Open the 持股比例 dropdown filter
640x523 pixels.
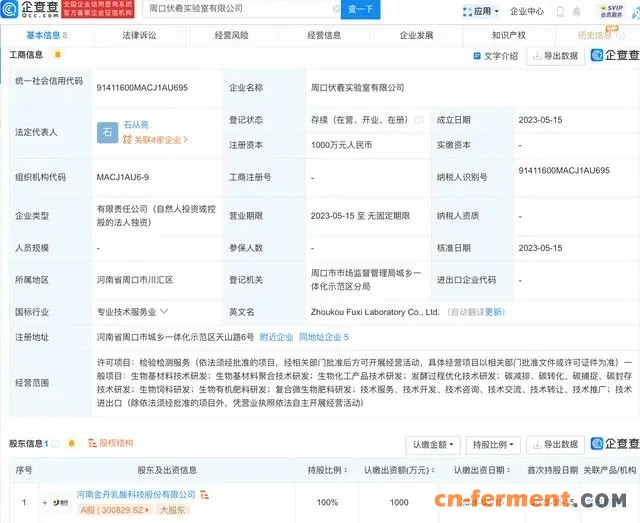click(494, 444)
